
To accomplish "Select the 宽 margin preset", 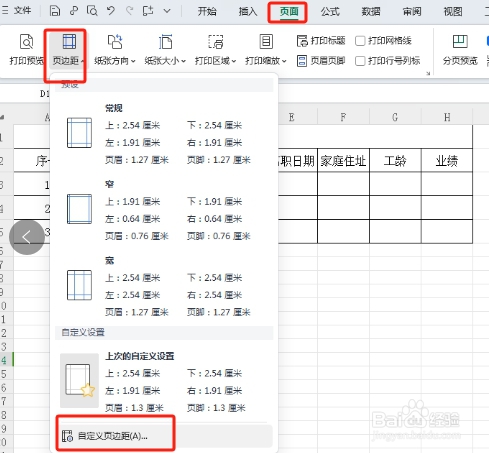I will pos(164,286).
